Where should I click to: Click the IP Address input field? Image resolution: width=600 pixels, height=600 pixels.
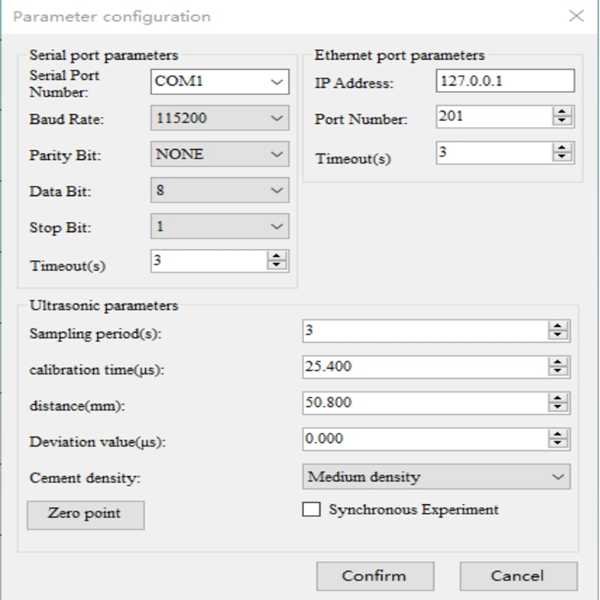click(505, 81)
